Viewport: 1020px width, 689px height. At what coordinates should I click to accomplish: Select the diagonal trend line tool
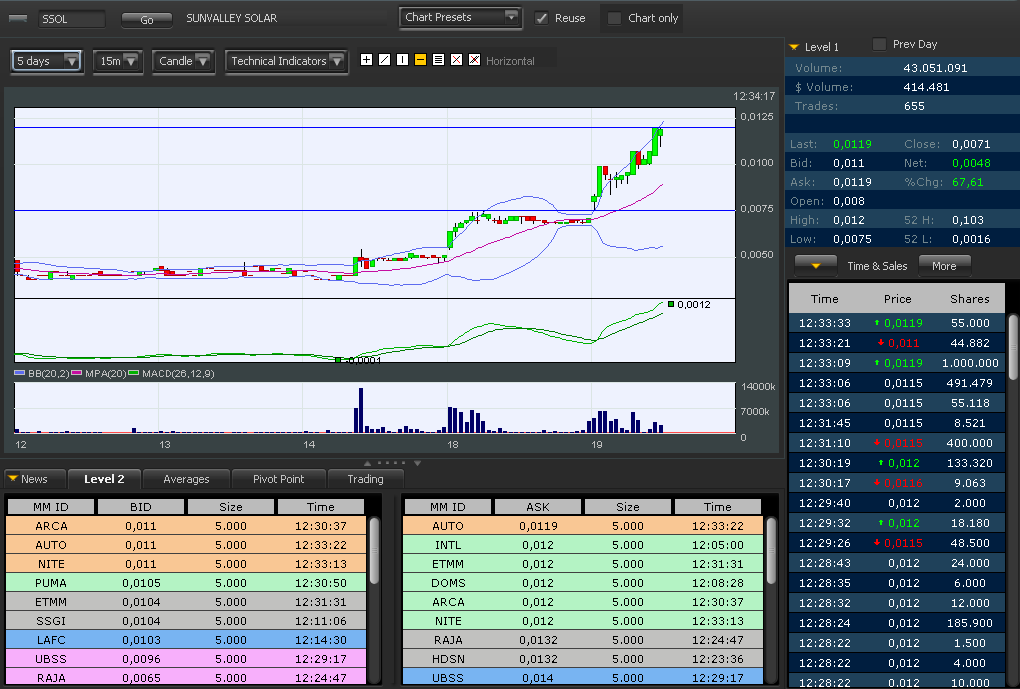(x=384, y=60)
